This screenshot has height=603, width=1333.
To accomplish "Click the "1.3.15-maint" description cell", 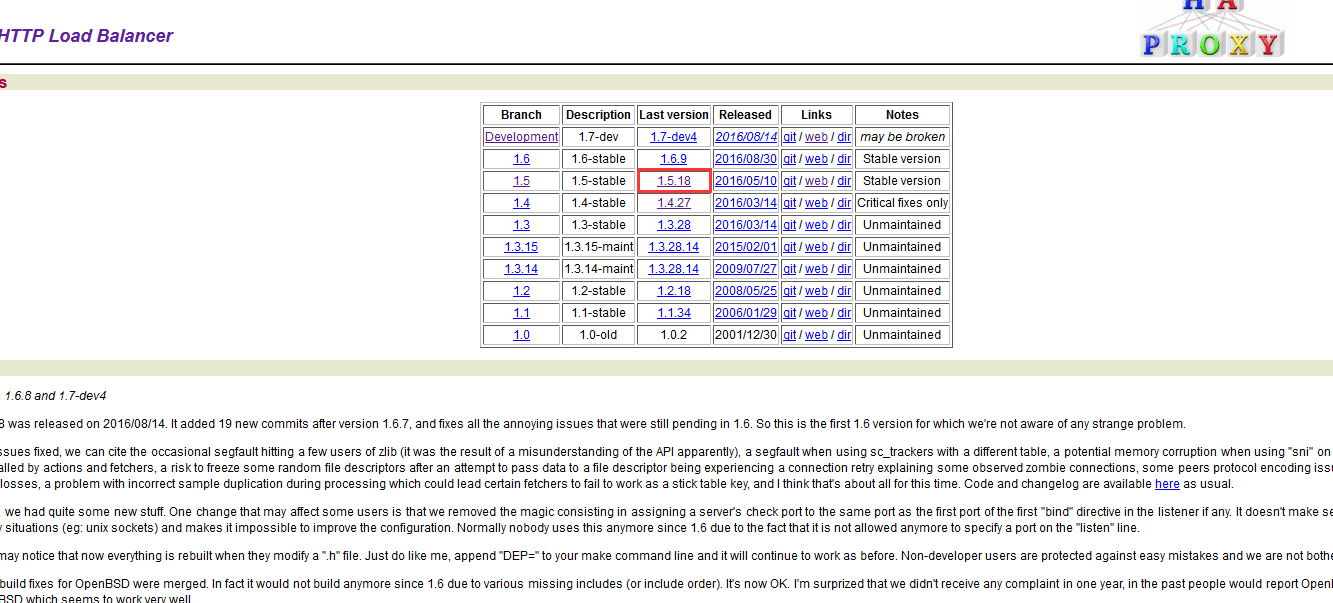I will tap(598, 247).
